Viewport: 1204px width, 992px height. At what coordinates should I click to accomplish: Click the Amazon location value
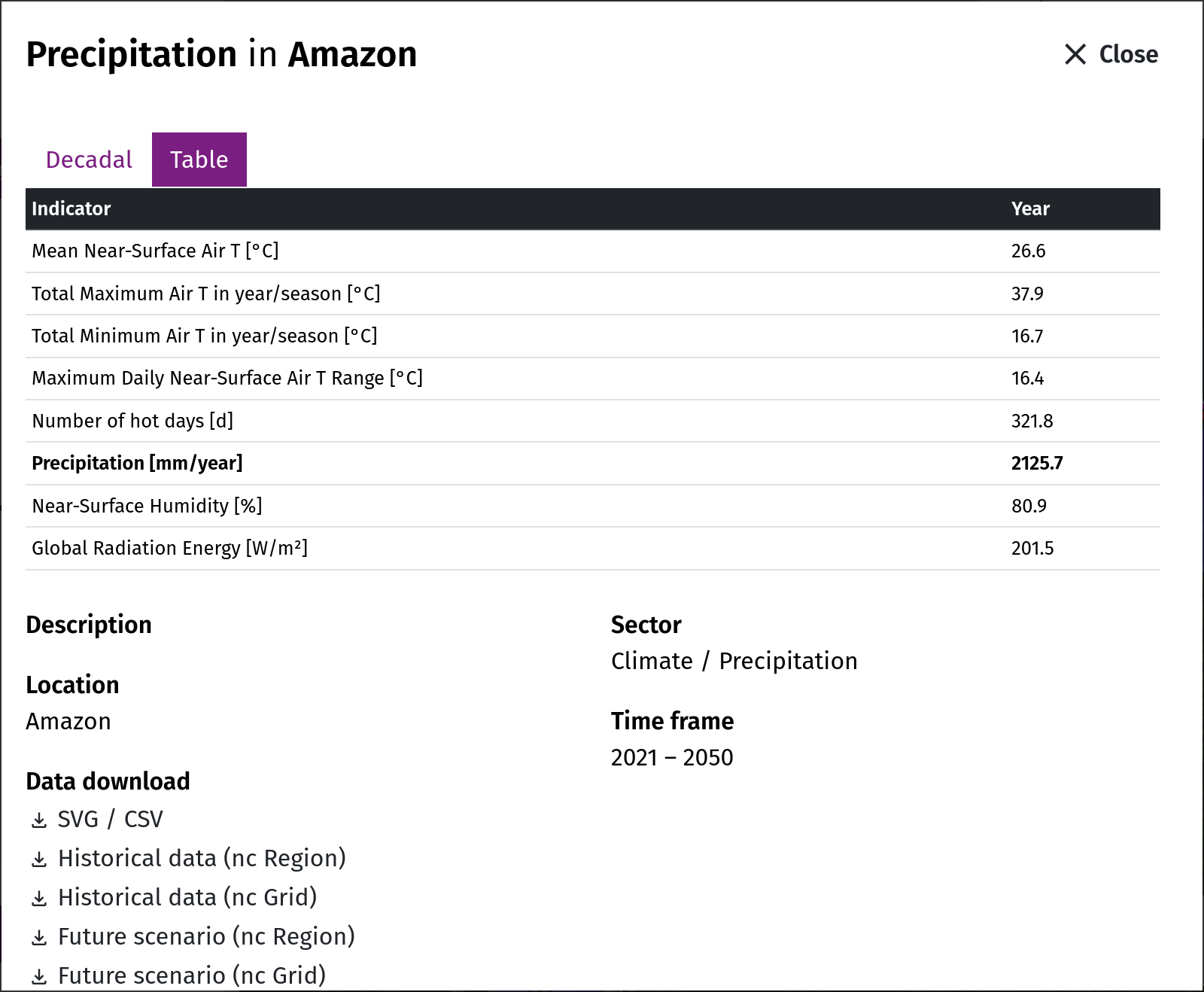[x=68, y=721]
